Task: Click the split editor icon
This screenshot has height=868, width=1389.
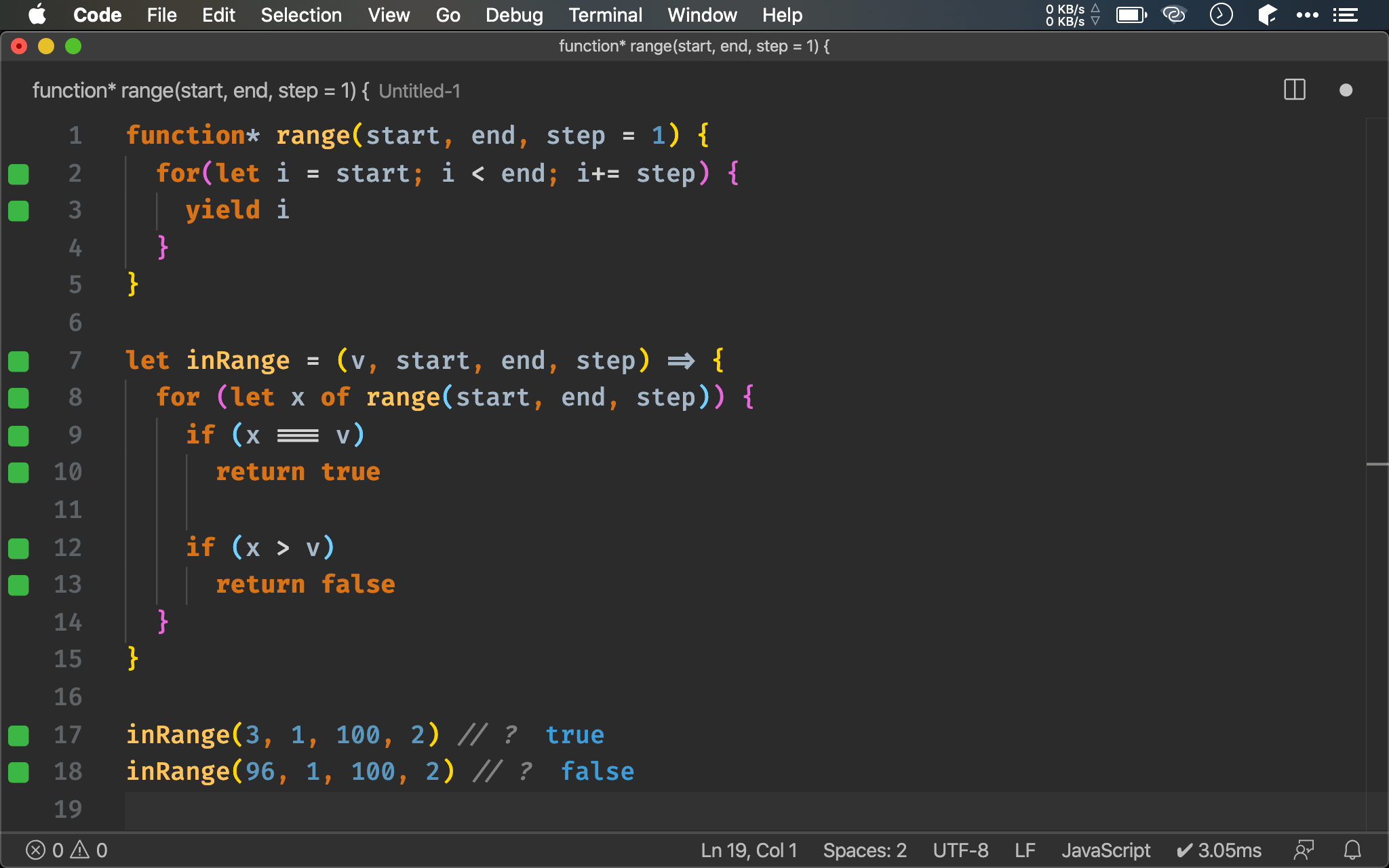Action: point(1294,90)
